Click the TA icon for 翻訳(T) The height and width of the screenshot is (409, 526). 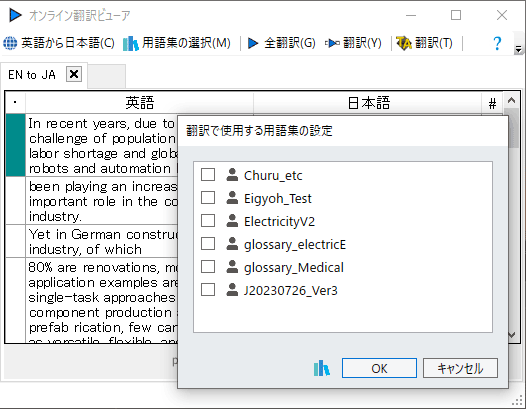click(404, 43)
